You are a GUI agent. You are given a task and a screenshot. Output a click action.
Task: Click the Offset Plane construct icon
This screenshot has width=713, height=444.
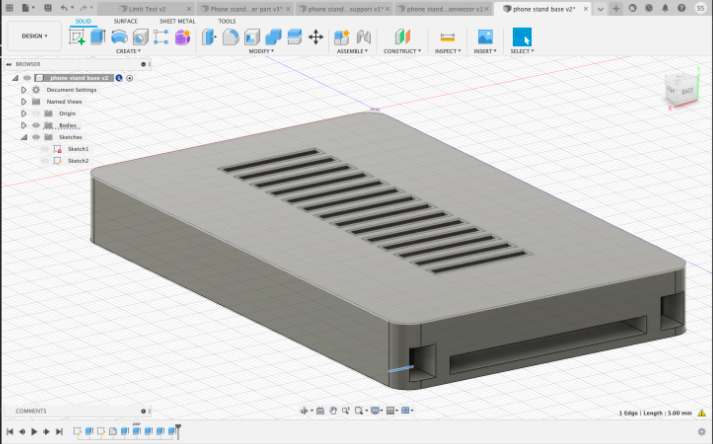(402, 37)
